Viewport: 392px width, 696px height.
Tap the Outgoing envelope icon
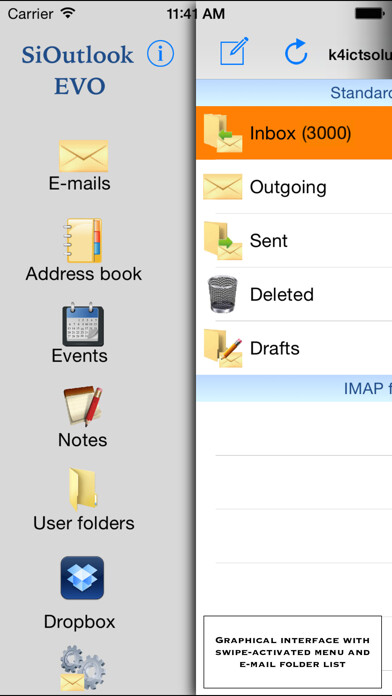(223, 186)
